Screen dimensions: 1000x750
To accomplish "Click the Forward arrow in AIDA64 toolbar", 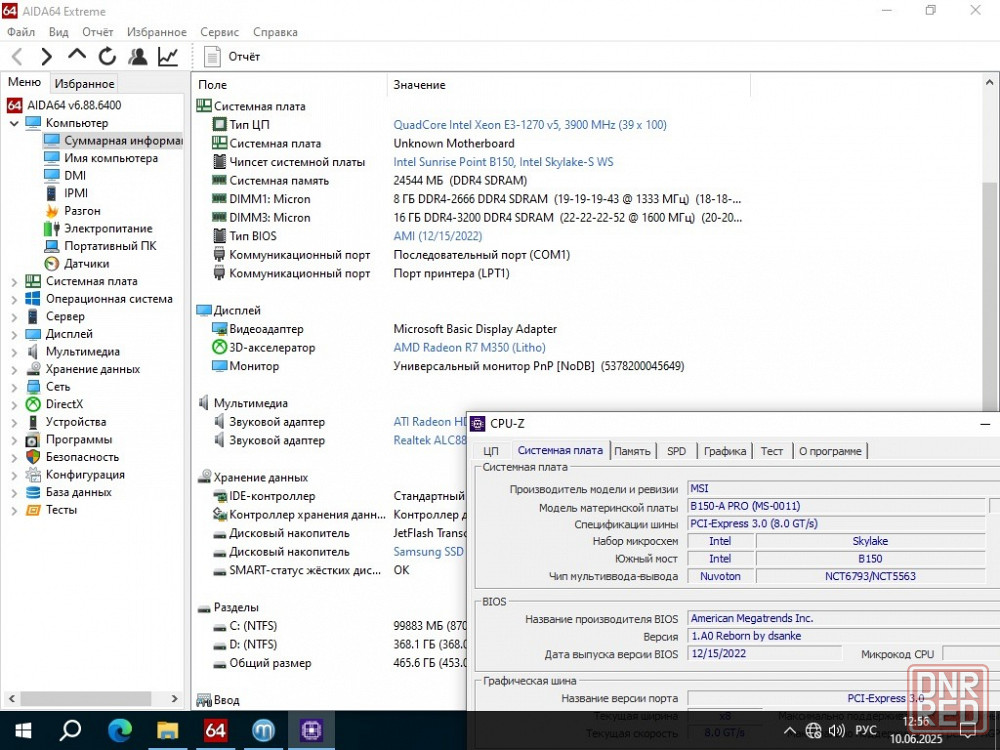I will 47,57.
